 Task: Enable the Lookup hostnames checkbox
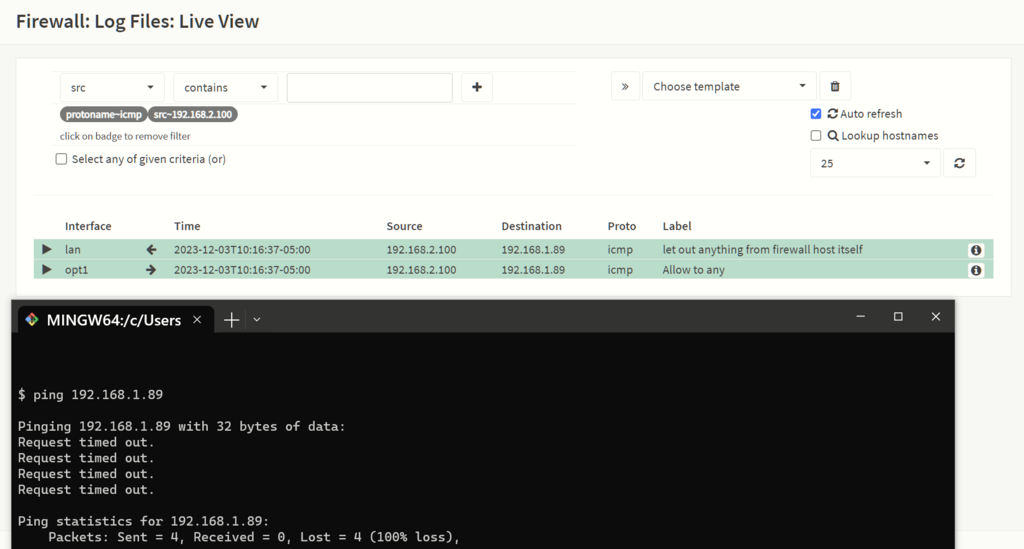pyautogui.click(x=816, y=136)
